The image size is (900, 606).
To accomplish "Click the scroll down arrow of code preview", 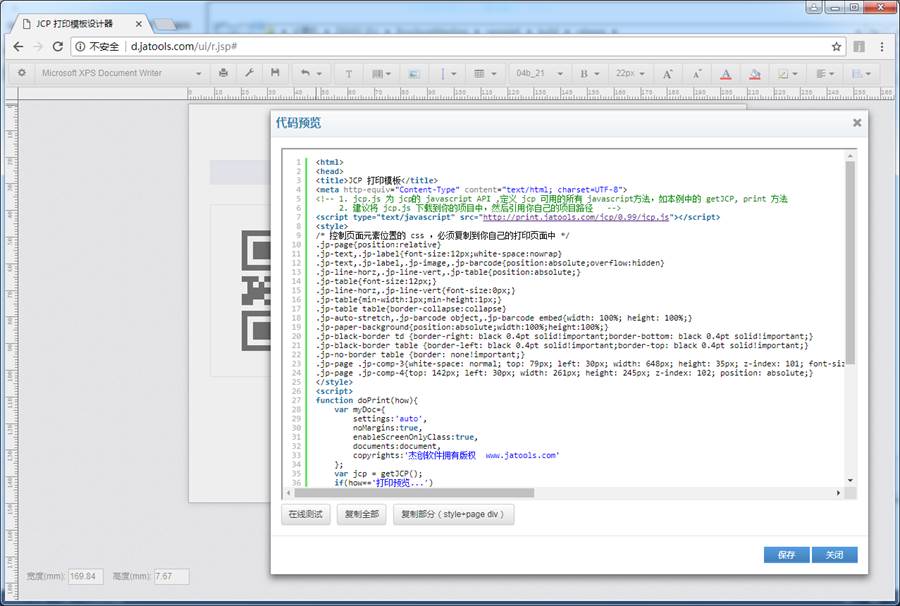I will tap(850, 480).
